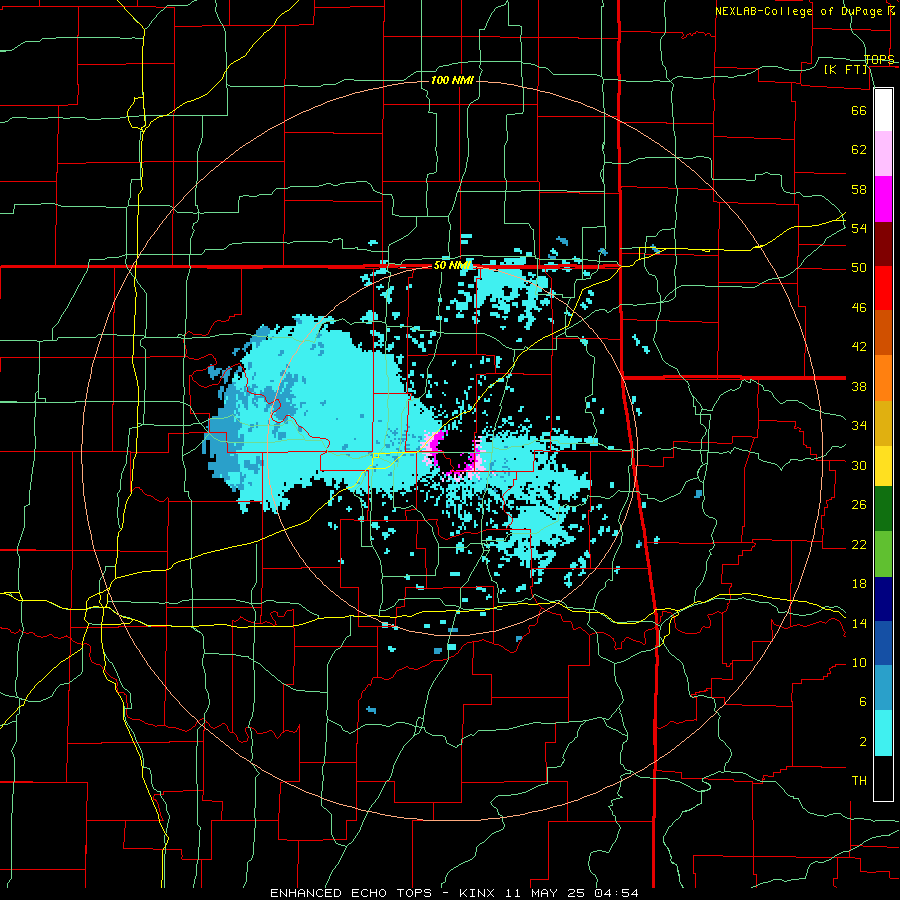Pick the dark red legend swatch
This screenshot has width=900, height=900.
click(x=883, y=243)
